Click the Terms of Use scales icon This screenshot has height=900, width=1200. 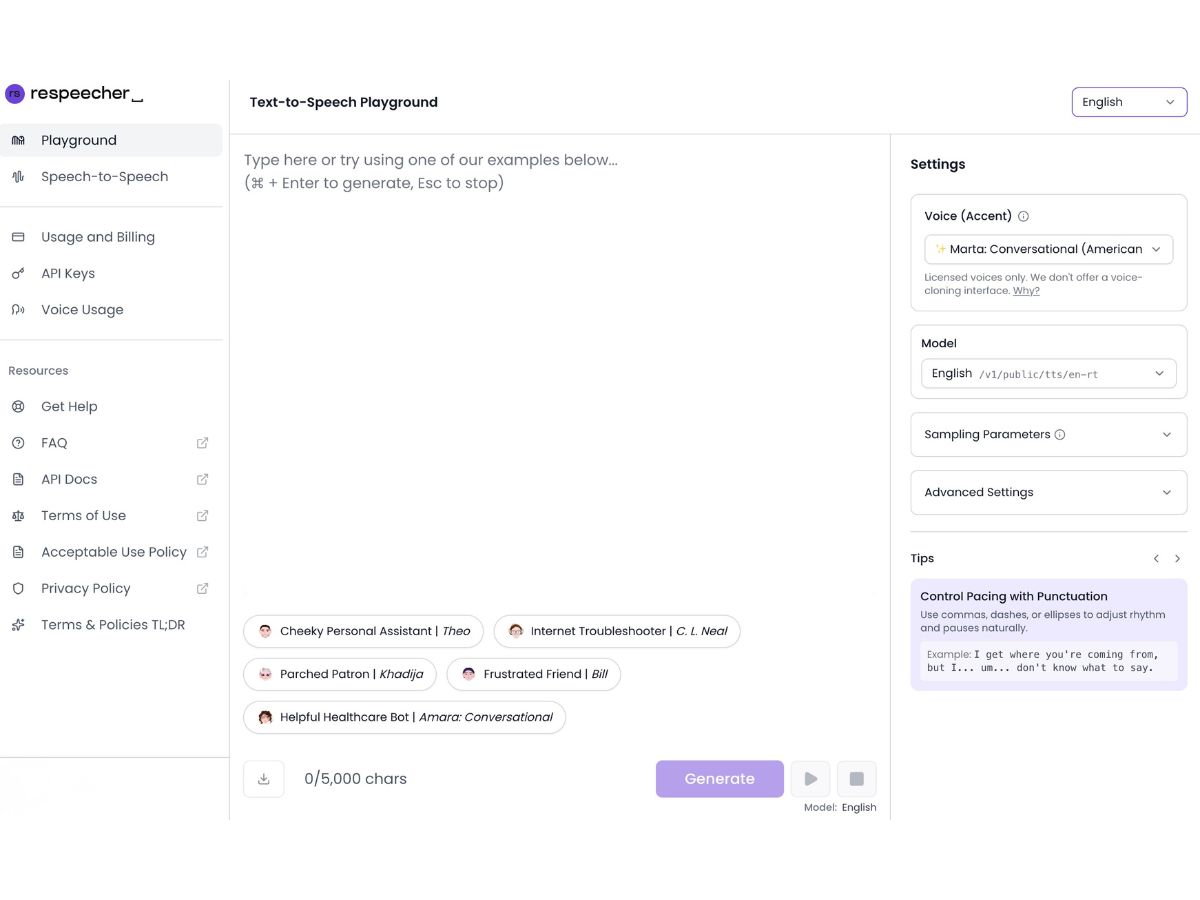(18, 516)
